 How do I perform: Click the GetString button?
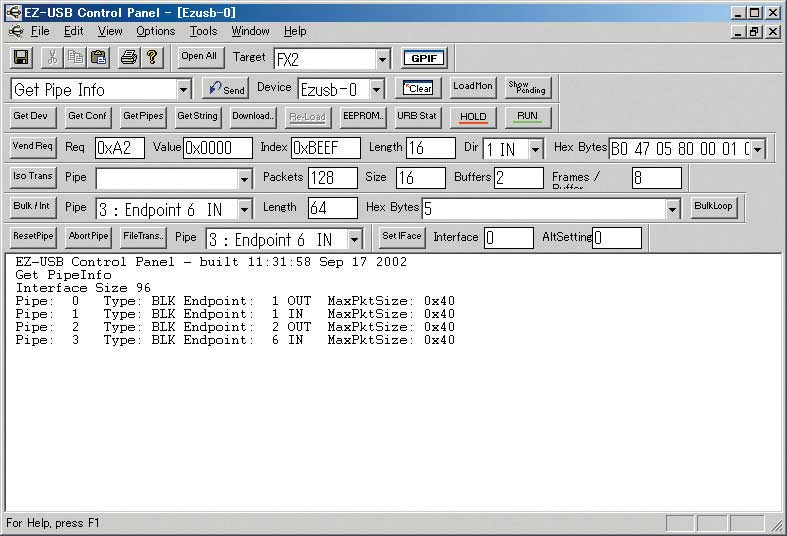[x=198, y=117]
